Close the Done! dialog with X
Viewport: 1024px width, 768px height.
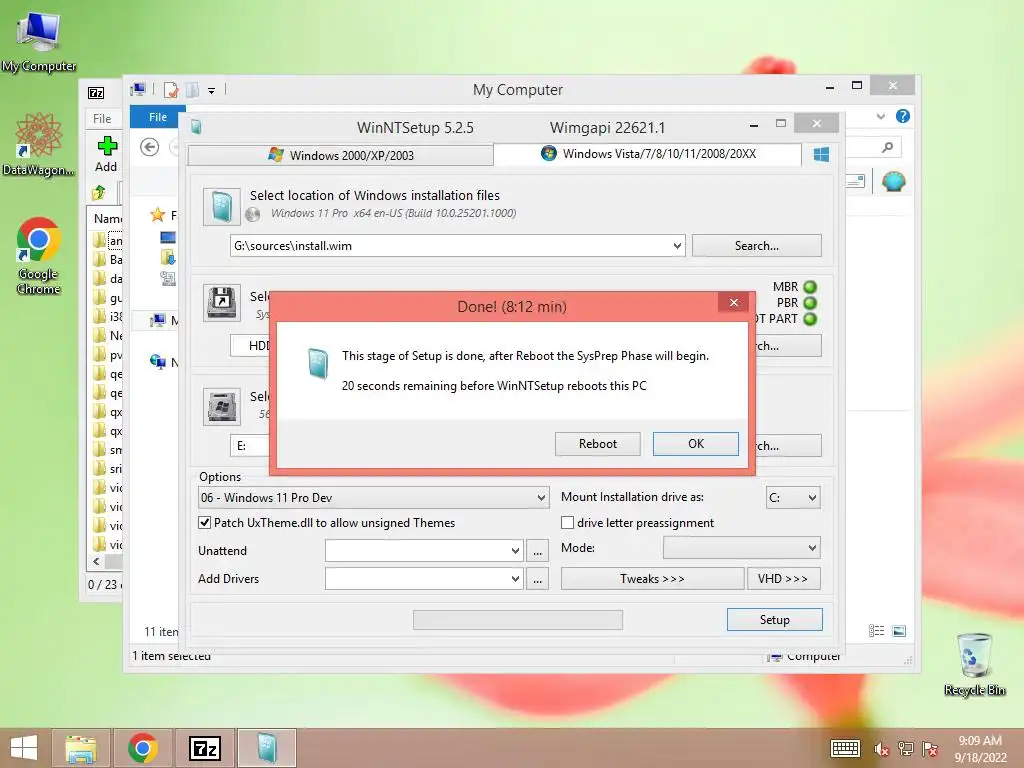tap(733, 302)
